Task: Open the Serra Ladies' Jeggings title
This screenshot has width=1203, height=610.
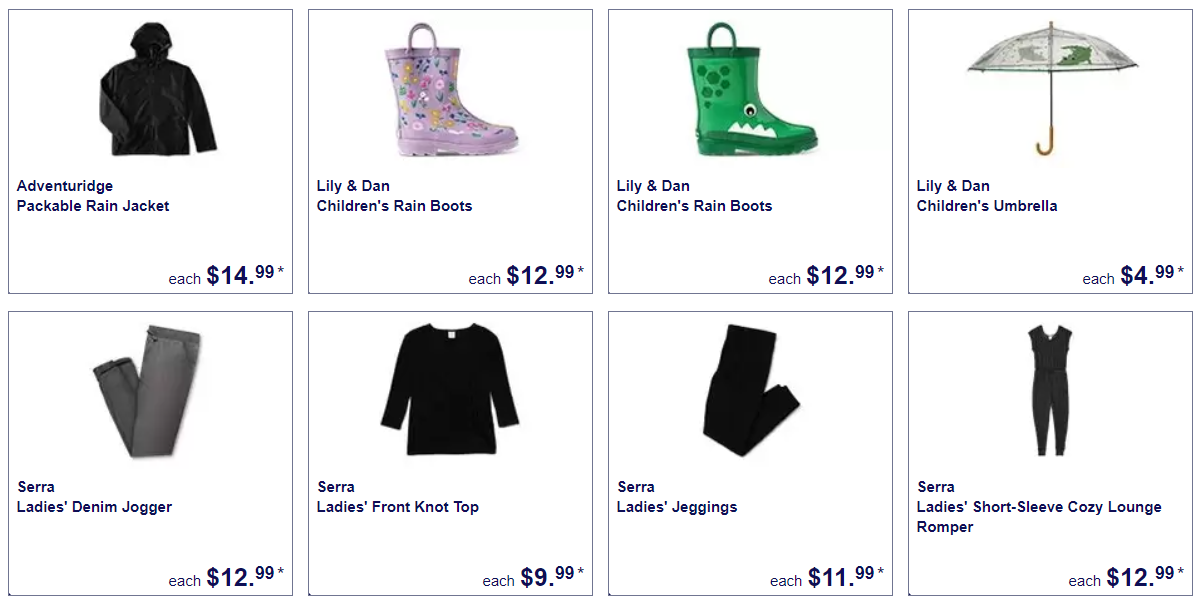Action: click(677, 497)
